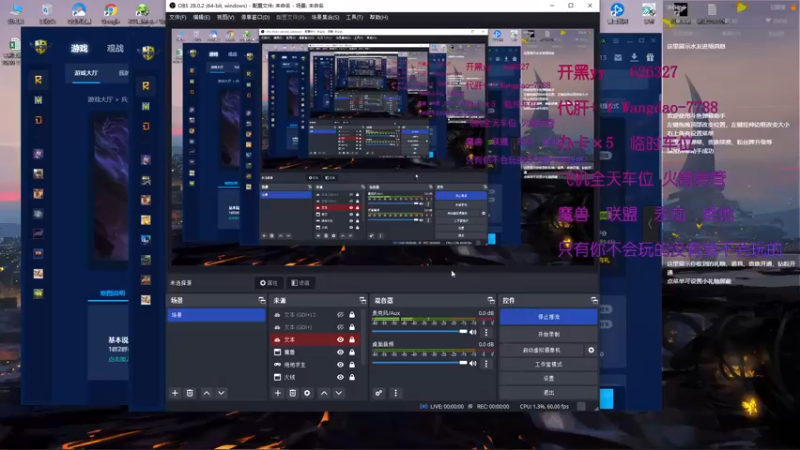
Task: Adjust the desktop audio volume slider
Action: coord(419,363)
